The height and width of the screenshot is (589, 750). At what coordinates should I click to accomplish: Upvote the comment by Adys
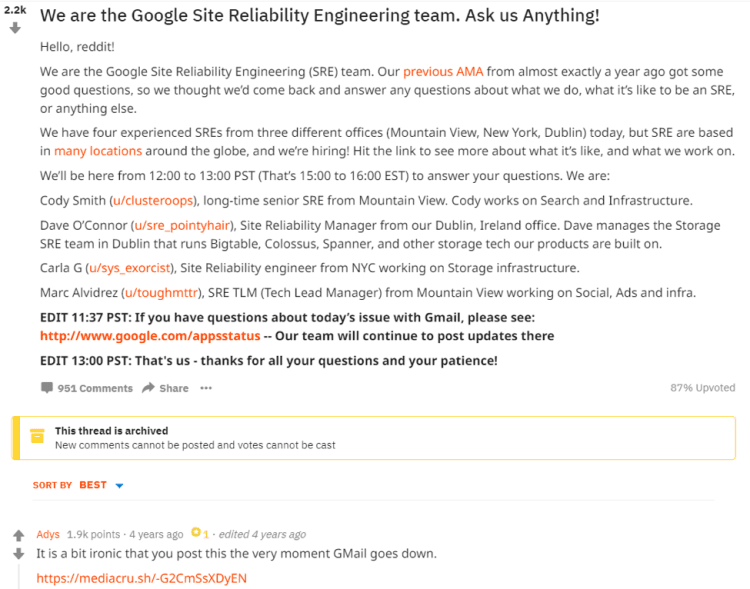19,535
